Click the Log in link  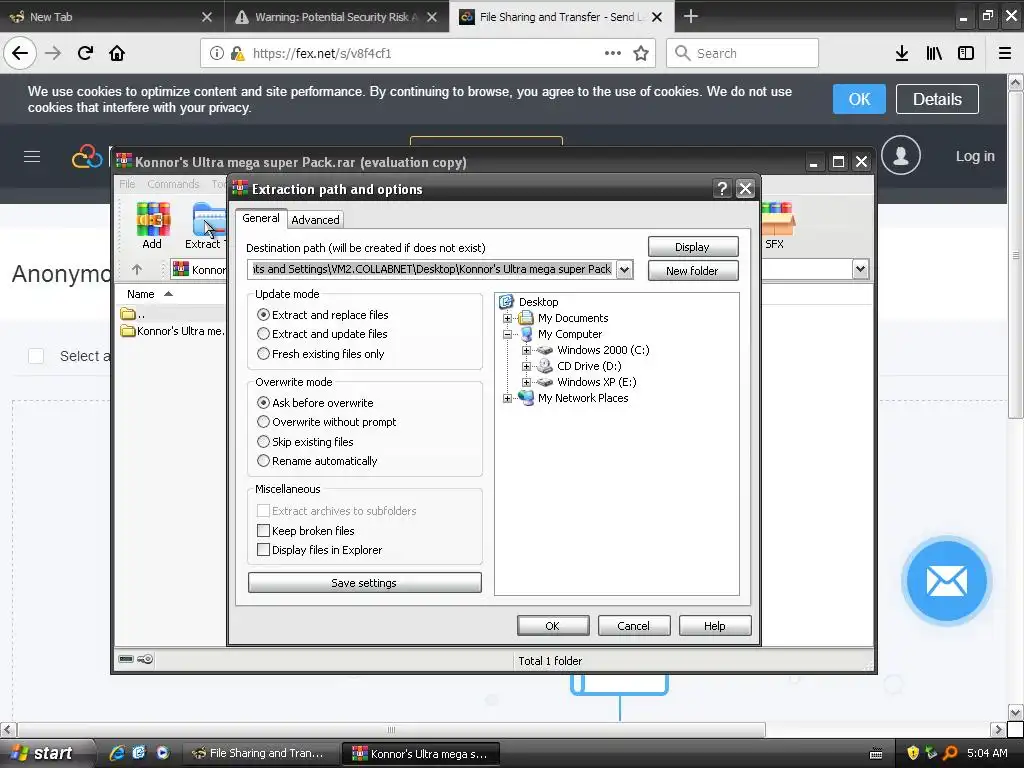coord(975,156)
